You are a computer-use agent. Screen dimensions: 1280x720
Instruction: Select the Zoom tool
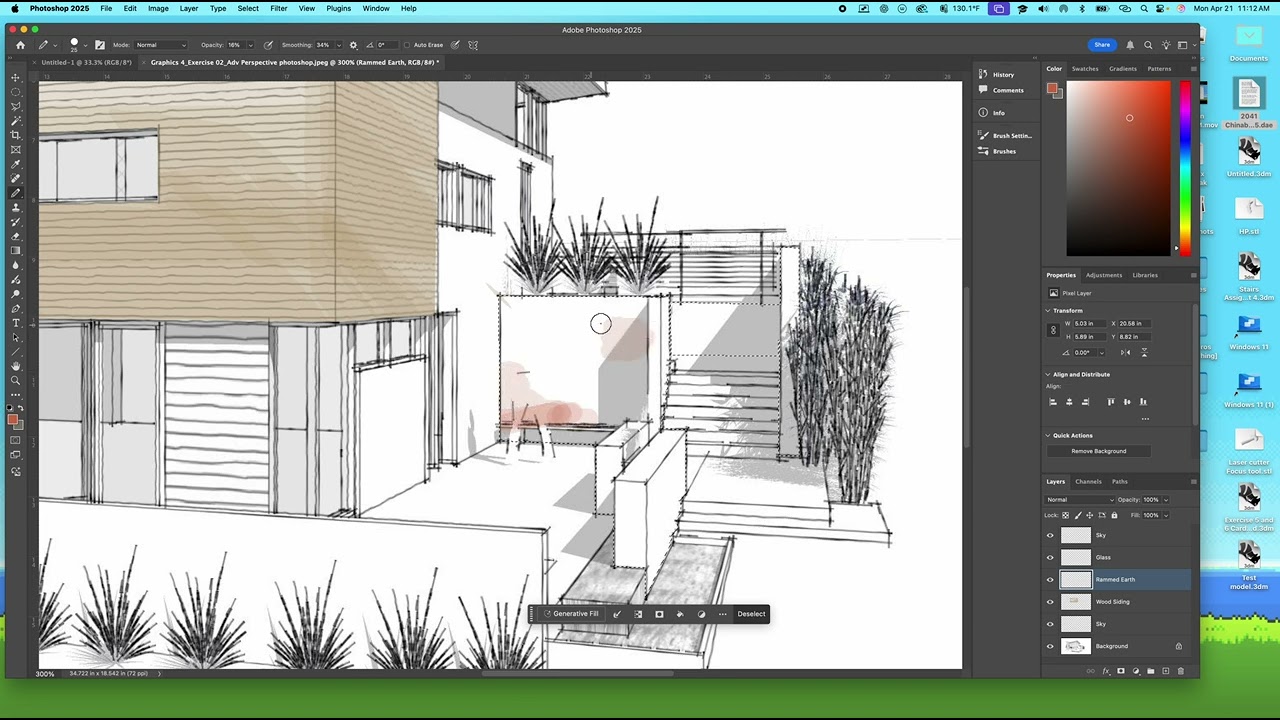coord(15,381)
